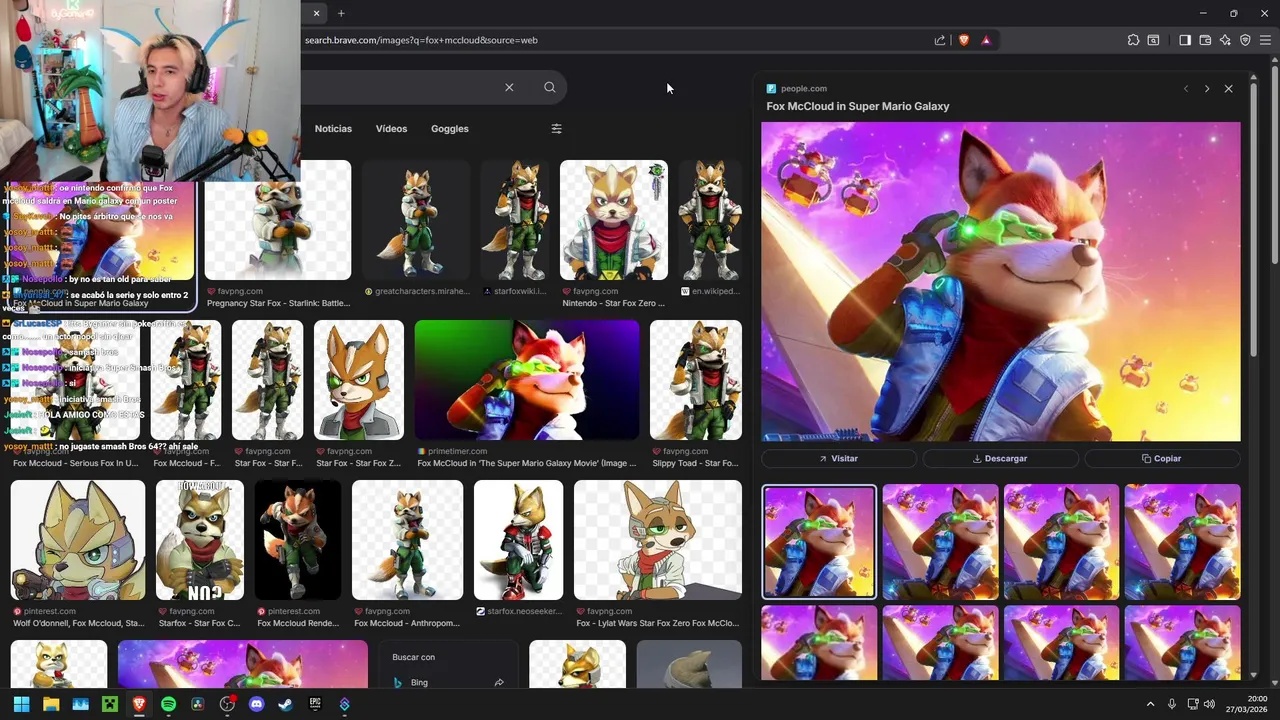
Task: Open Discord from the taskbar
Action: [x=256, y=704]
